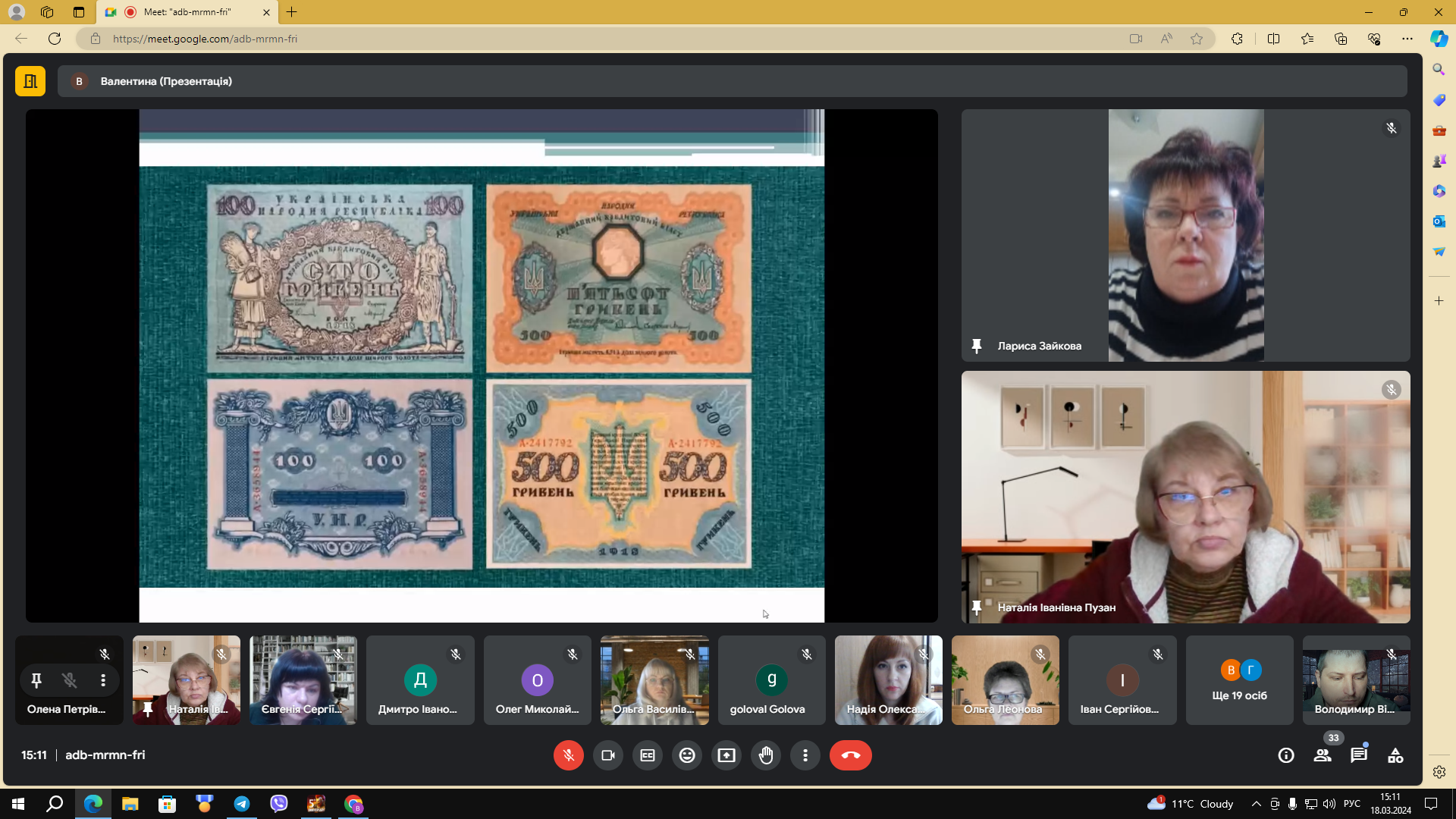Open the Favorites list
This screenshot has width=1456, height=819.
1307,39
